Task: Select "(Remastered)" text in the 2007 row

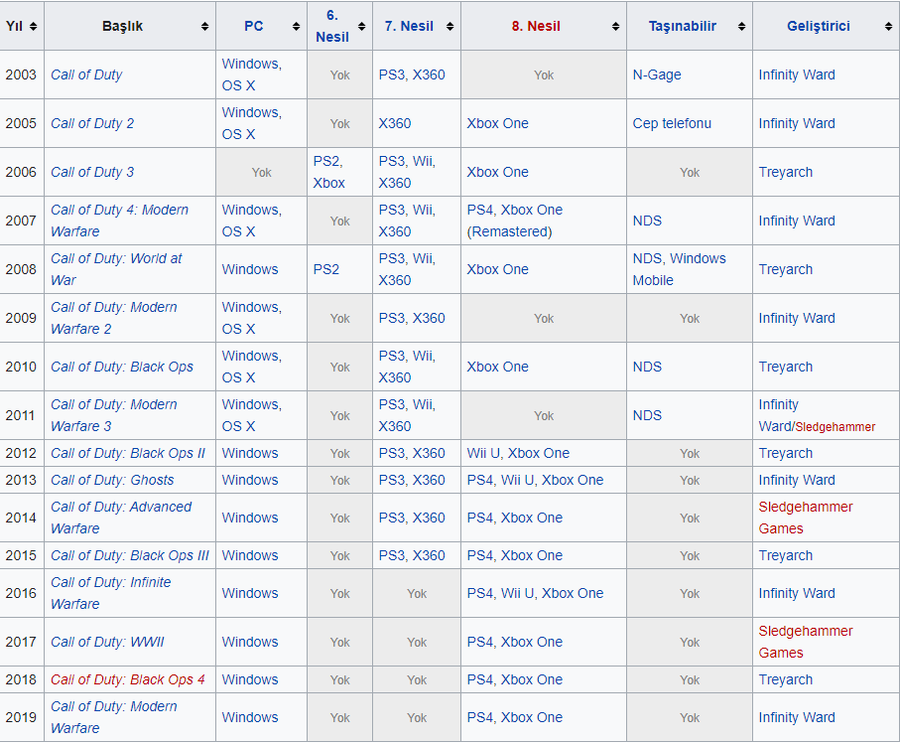Action: (x=509, y=232)
